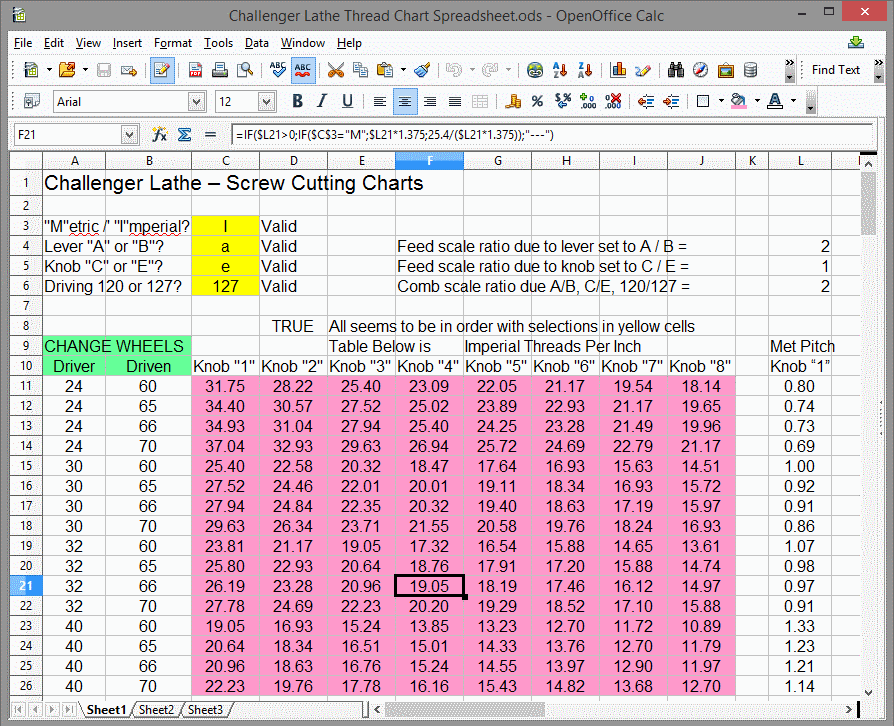The image size is (894, 726).
Task: Toggle Underline formatting
Action: (347, 102)
